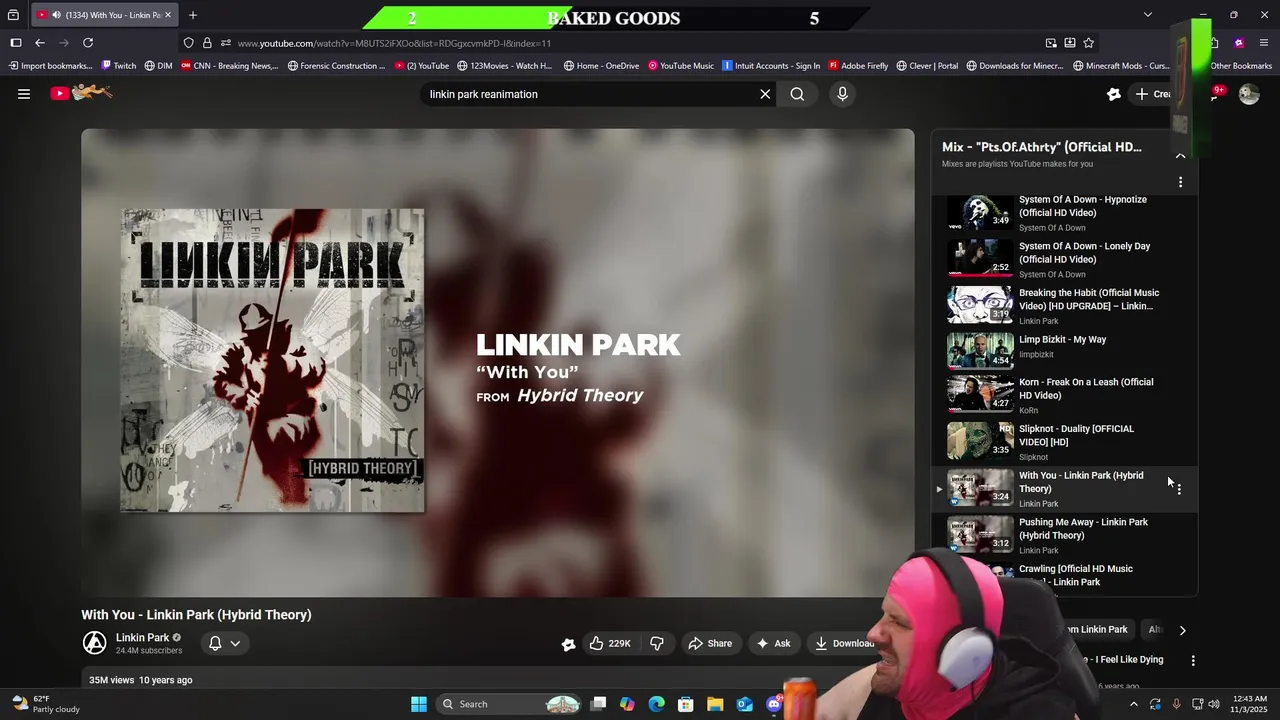Clear the search box with the X
The height and width of the screenshot is (720, 1280).
(765, 94)
